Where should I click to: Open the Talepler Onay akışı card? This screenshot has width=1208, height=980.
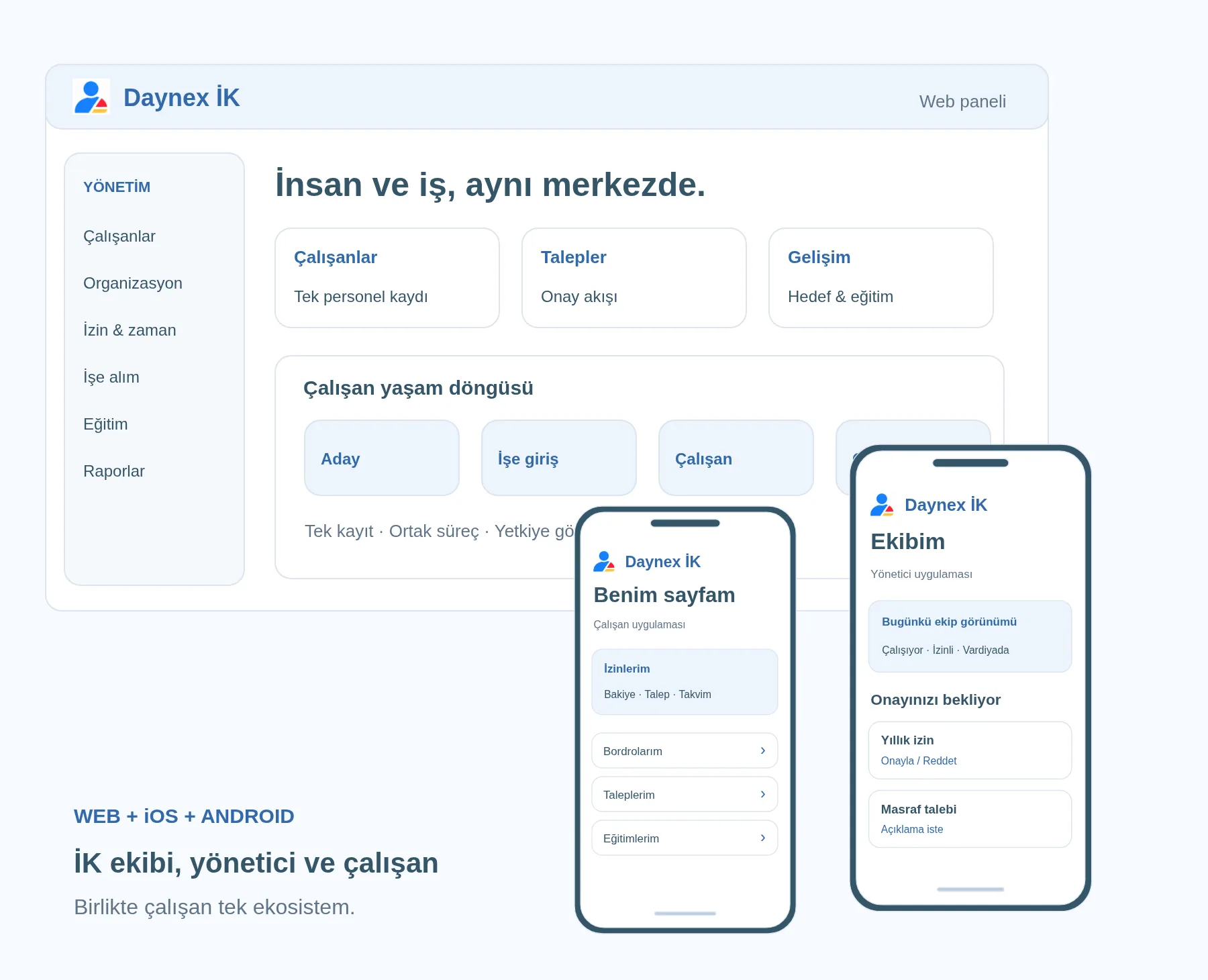pyautogui.click(x=634, y=278)
